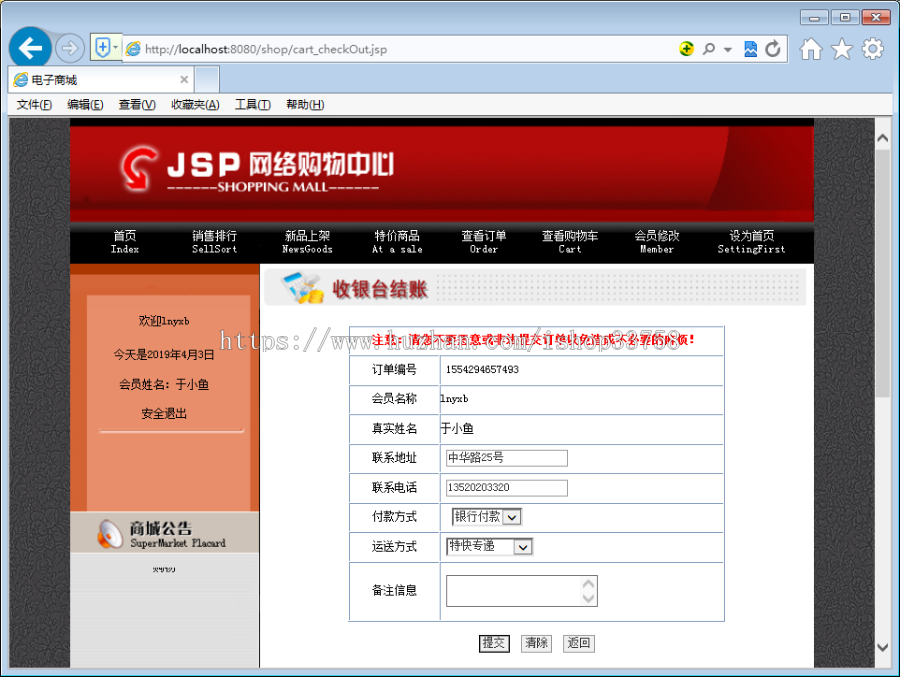900x677 pixels.
Task: Click the 安全退出 logout link
Action: point(164,413)
